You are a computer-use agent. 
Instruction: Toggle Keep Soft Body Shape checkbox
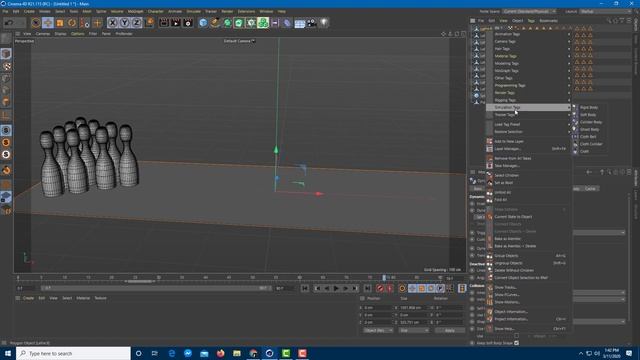click(517, 343)
